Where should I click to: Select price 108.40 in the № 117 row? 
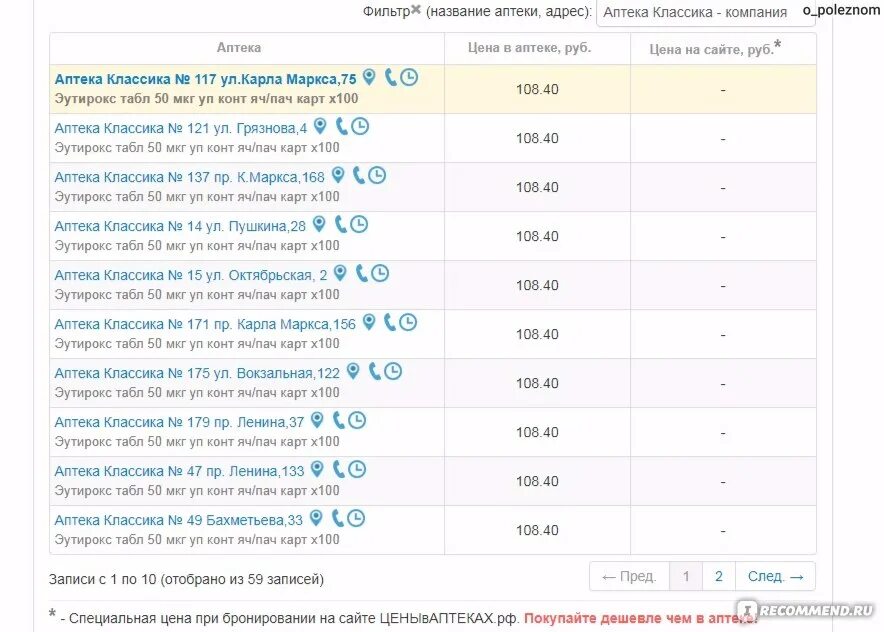tap(537, 89)
